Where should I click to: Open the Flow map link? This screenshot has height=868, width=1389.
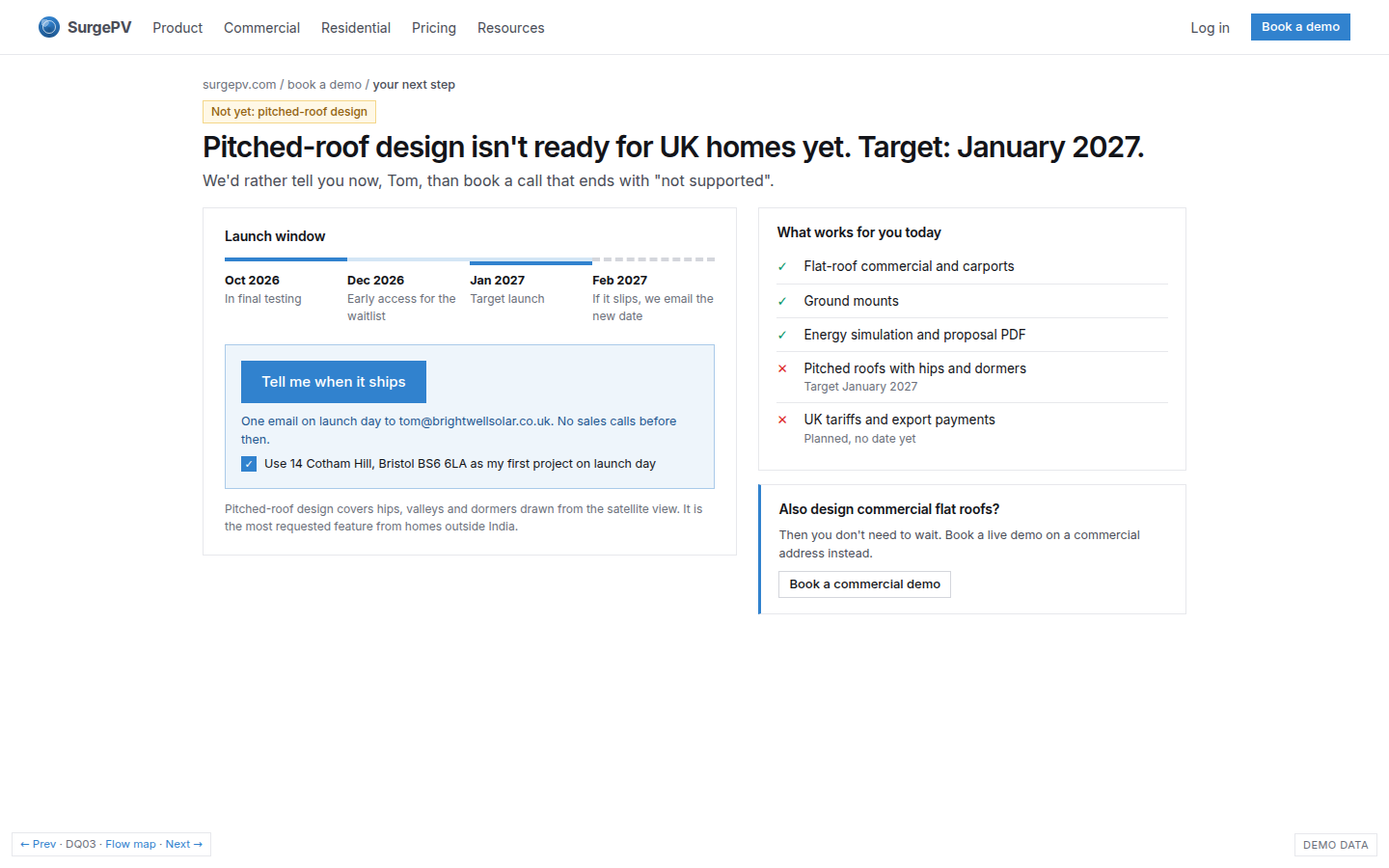point(130,844)
